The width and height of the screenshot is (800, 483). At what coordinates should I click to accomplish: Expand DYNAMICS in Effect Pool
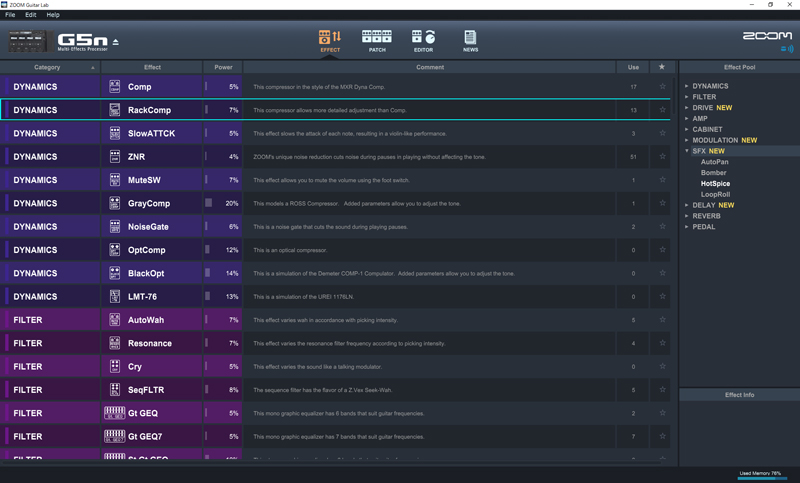tap(687, 86)
